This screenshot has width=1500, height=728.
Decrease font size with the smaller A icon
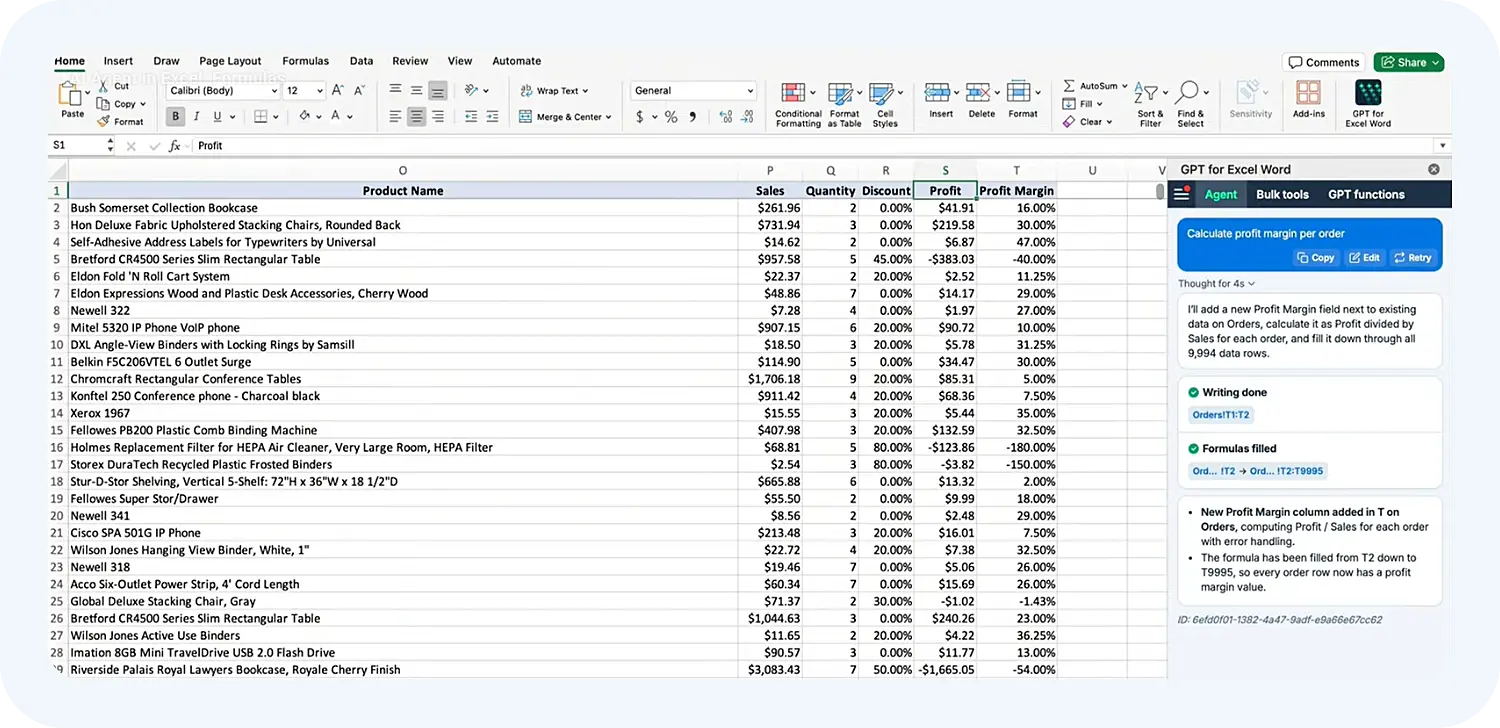tap(360, 90)
